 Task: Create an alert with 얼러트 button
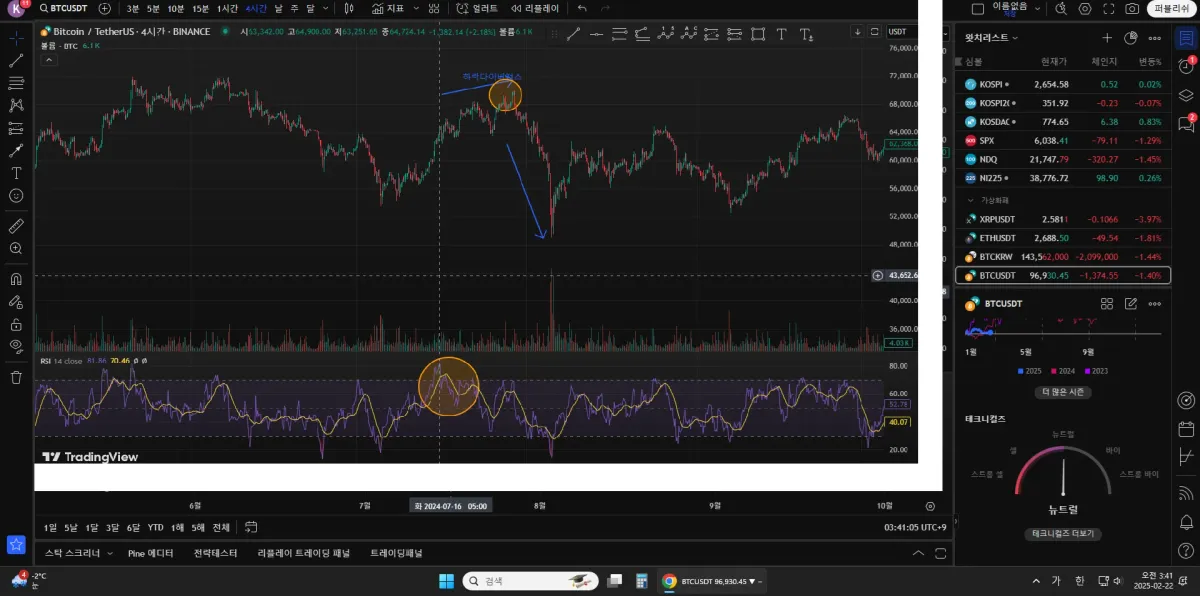coord(477,8)
